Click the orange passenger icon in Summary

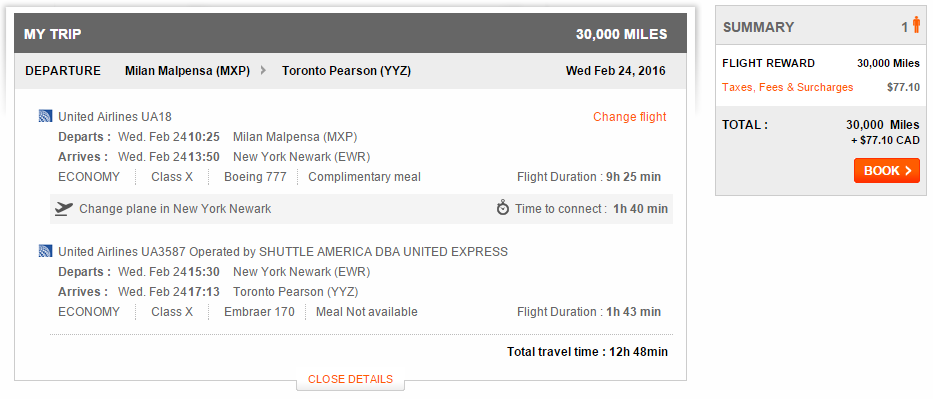click(x=916, y=25)
